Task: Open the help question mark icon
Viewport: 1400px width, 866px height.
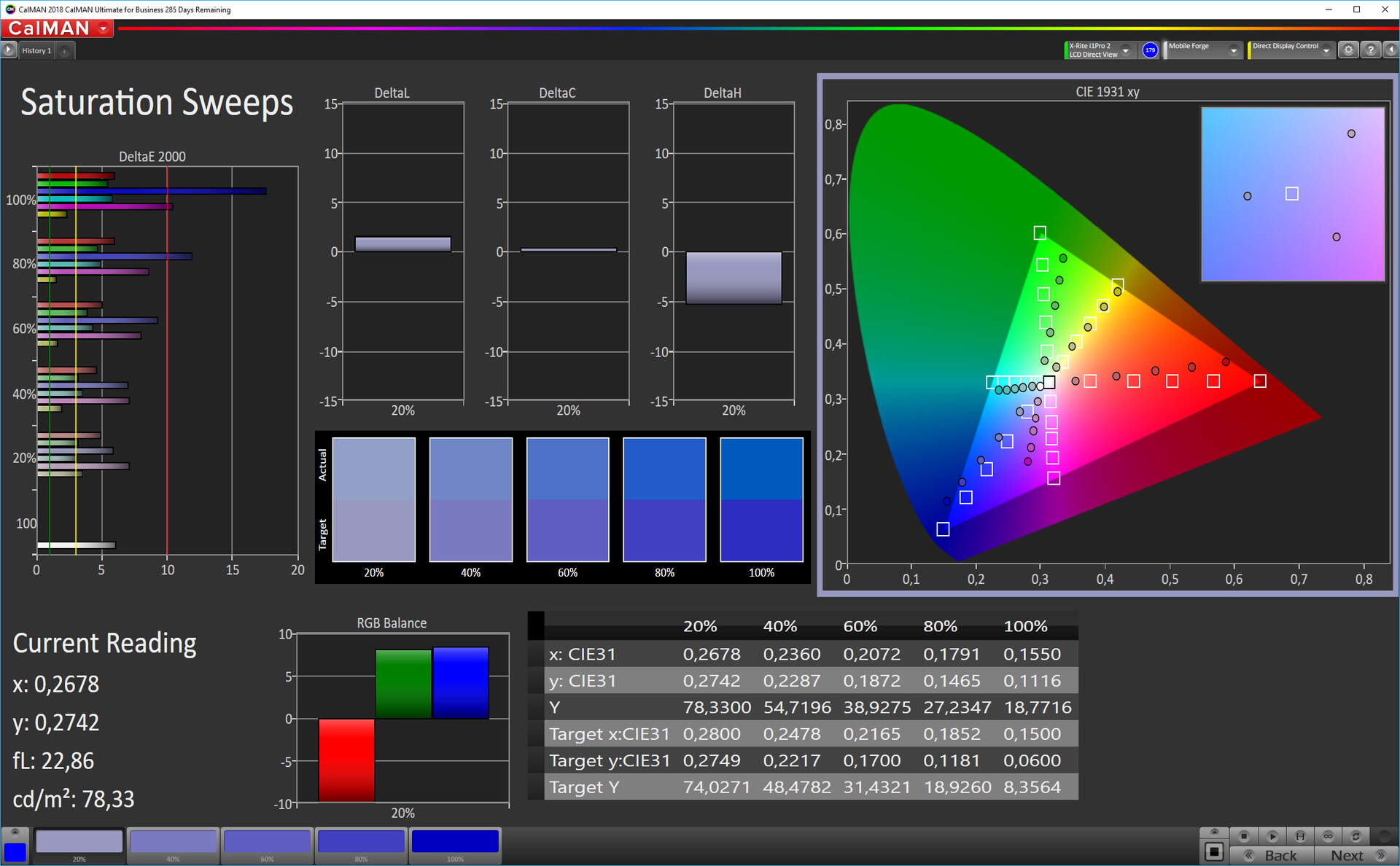Action: 1371,50
